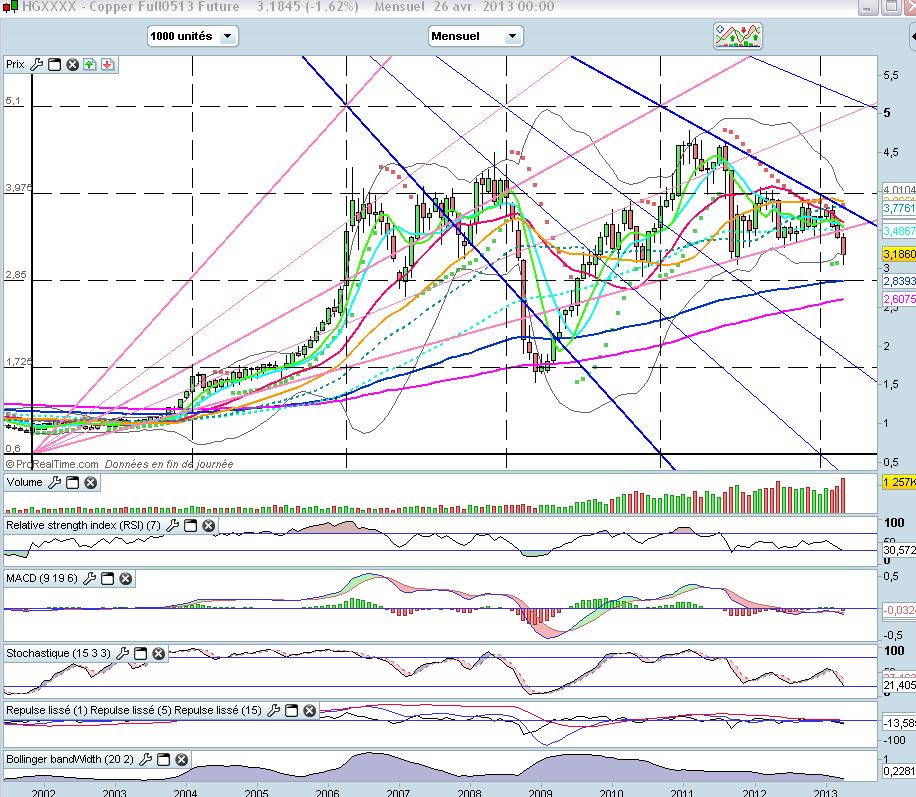Click the 2006 year label on time axis
916x797 pixels.
pyautogui.click(x=327, y=792)
